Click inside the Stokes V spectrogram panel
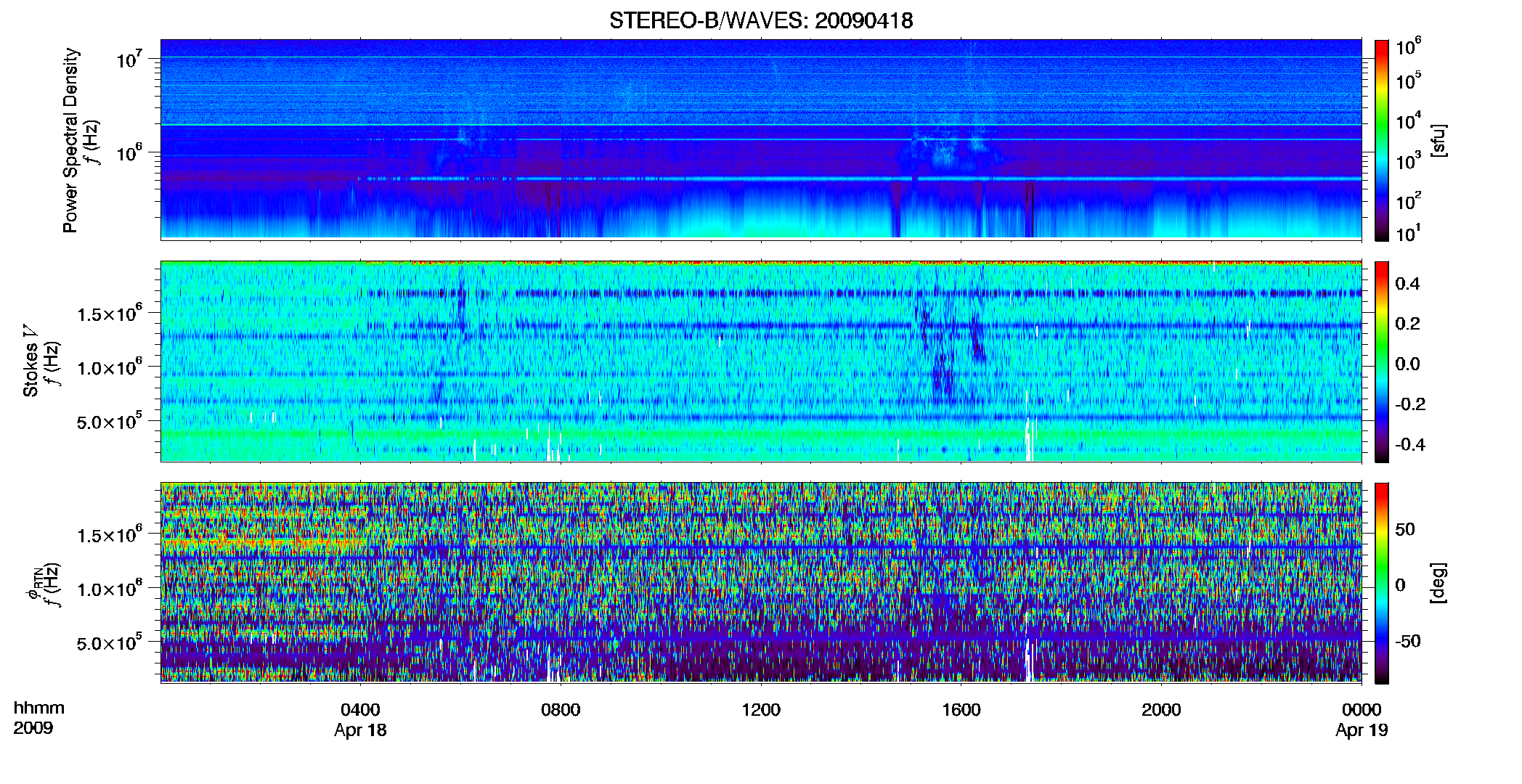 pyautogui.click(x=761, y=362)
